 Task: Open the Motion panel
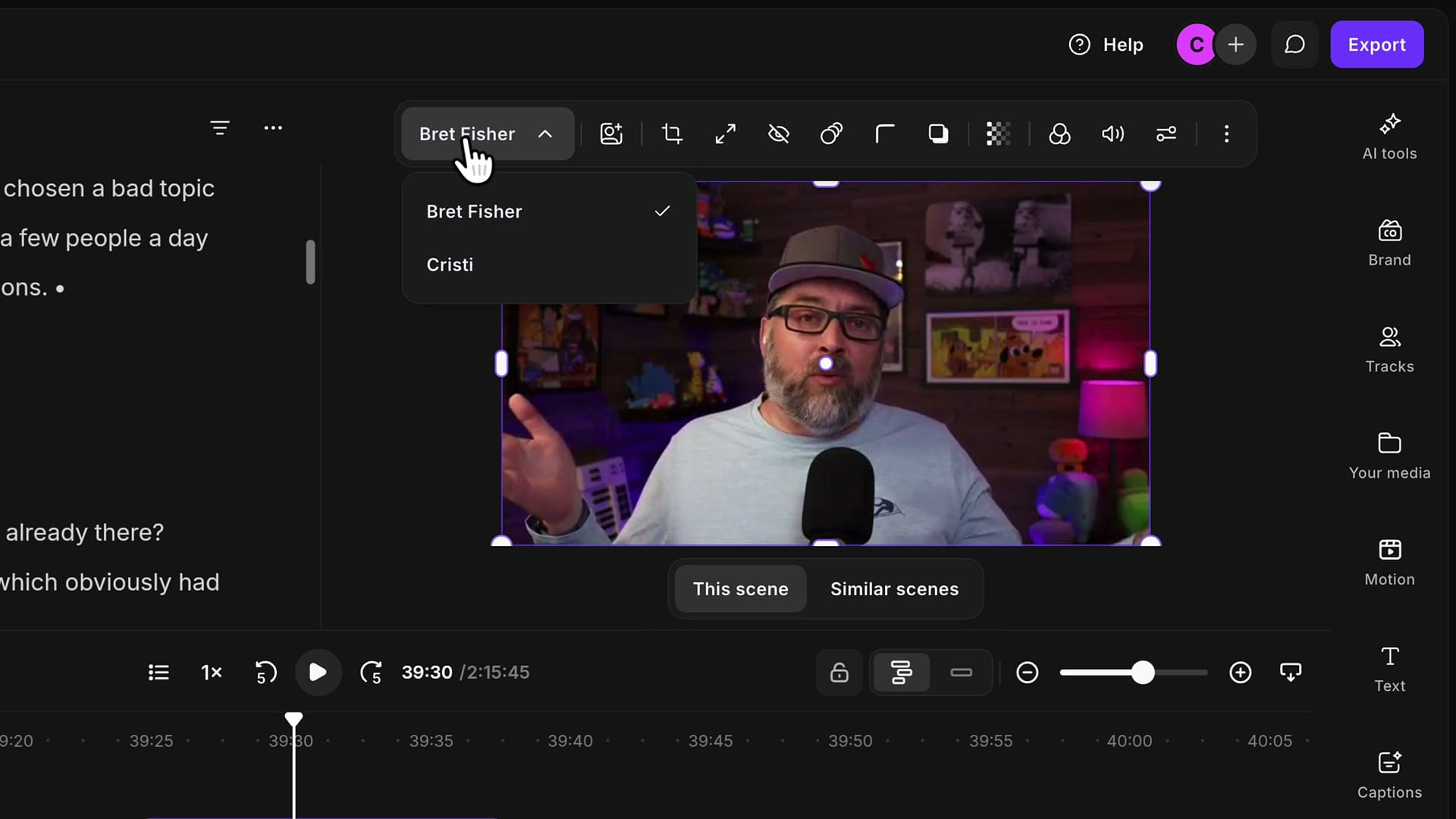[x=1389, y=563]
